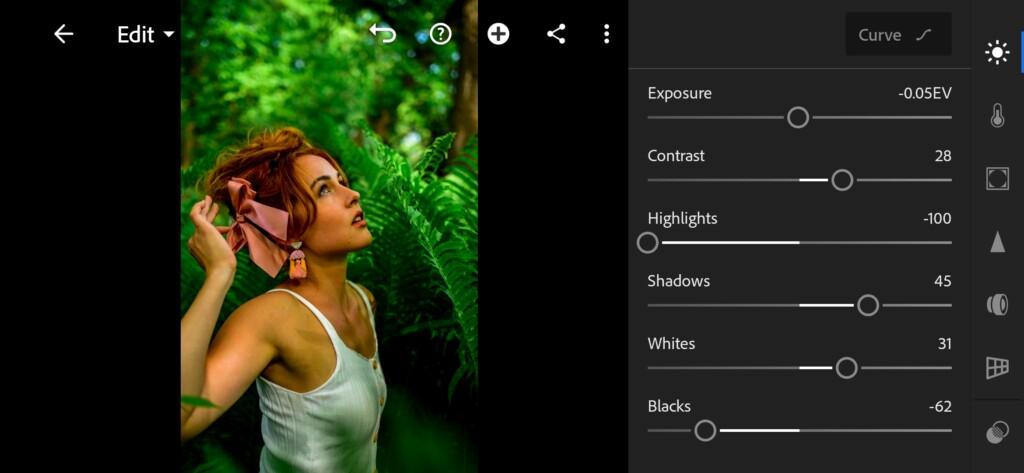Go back with the left arrow
This screenshot has width=1024, height=473.
63,34
